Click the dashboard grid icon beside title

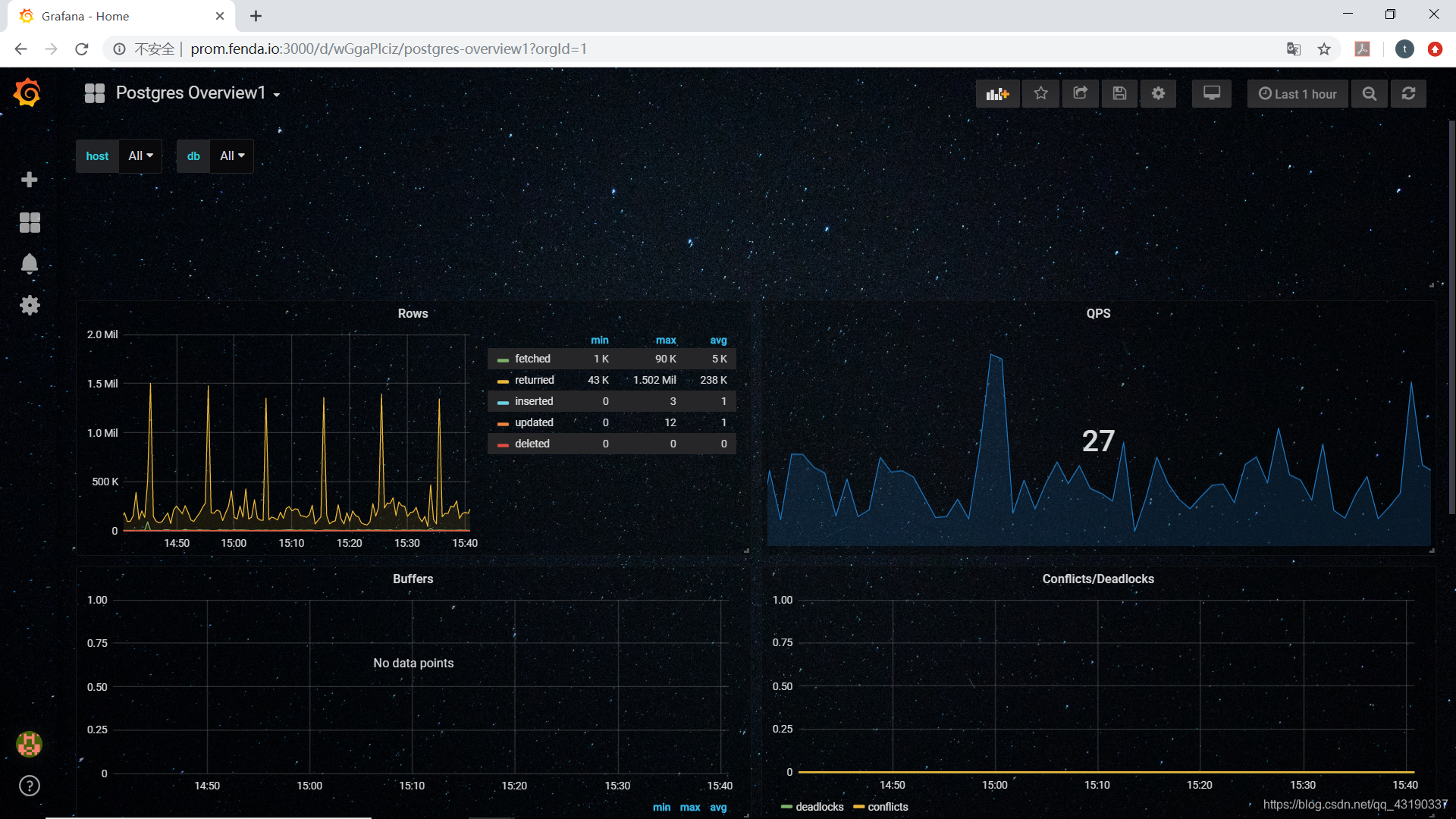(95, 93)
